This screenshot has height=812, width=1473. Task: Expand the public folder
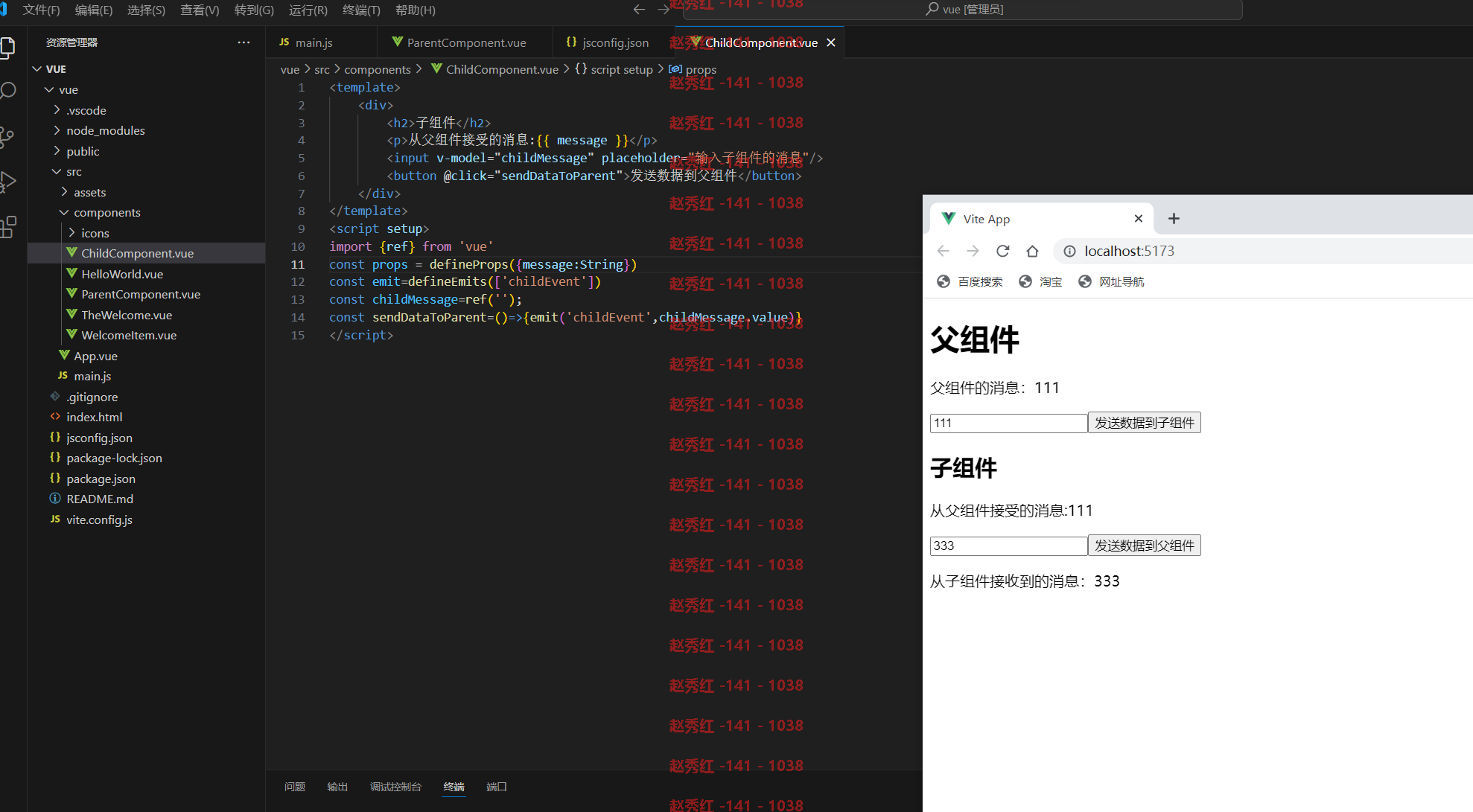click(57, 150)
